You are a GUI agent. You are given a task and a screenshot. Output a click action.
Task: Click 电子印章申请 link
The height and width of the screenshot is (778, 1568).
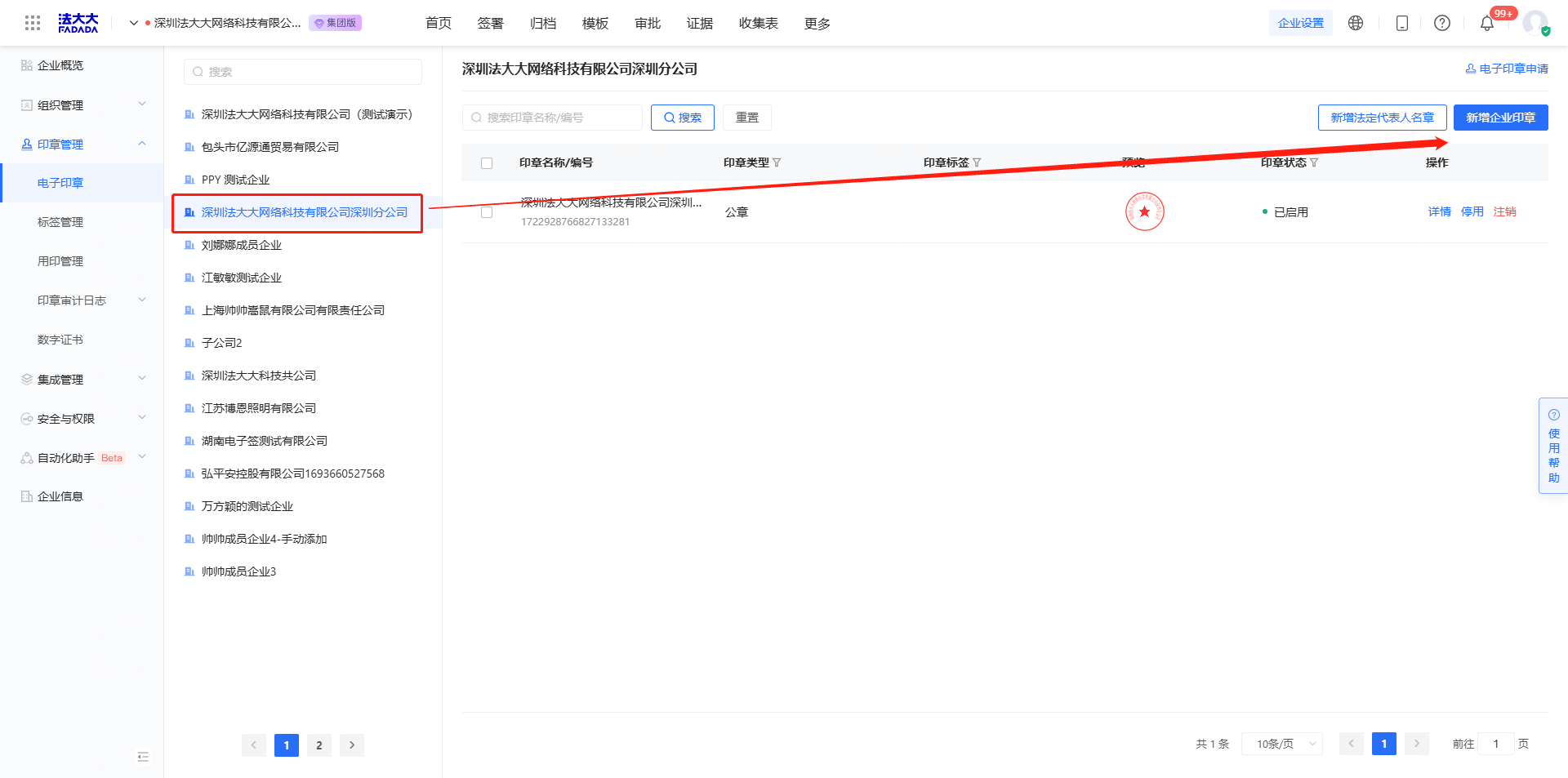coord(1507,69)
